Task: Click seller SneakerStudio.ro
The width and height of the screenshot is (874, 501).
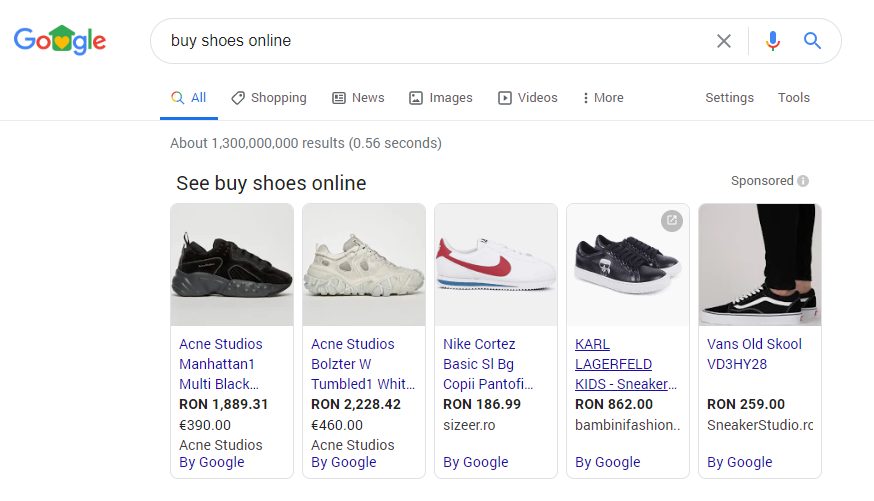Action: [x=760, y=425]
